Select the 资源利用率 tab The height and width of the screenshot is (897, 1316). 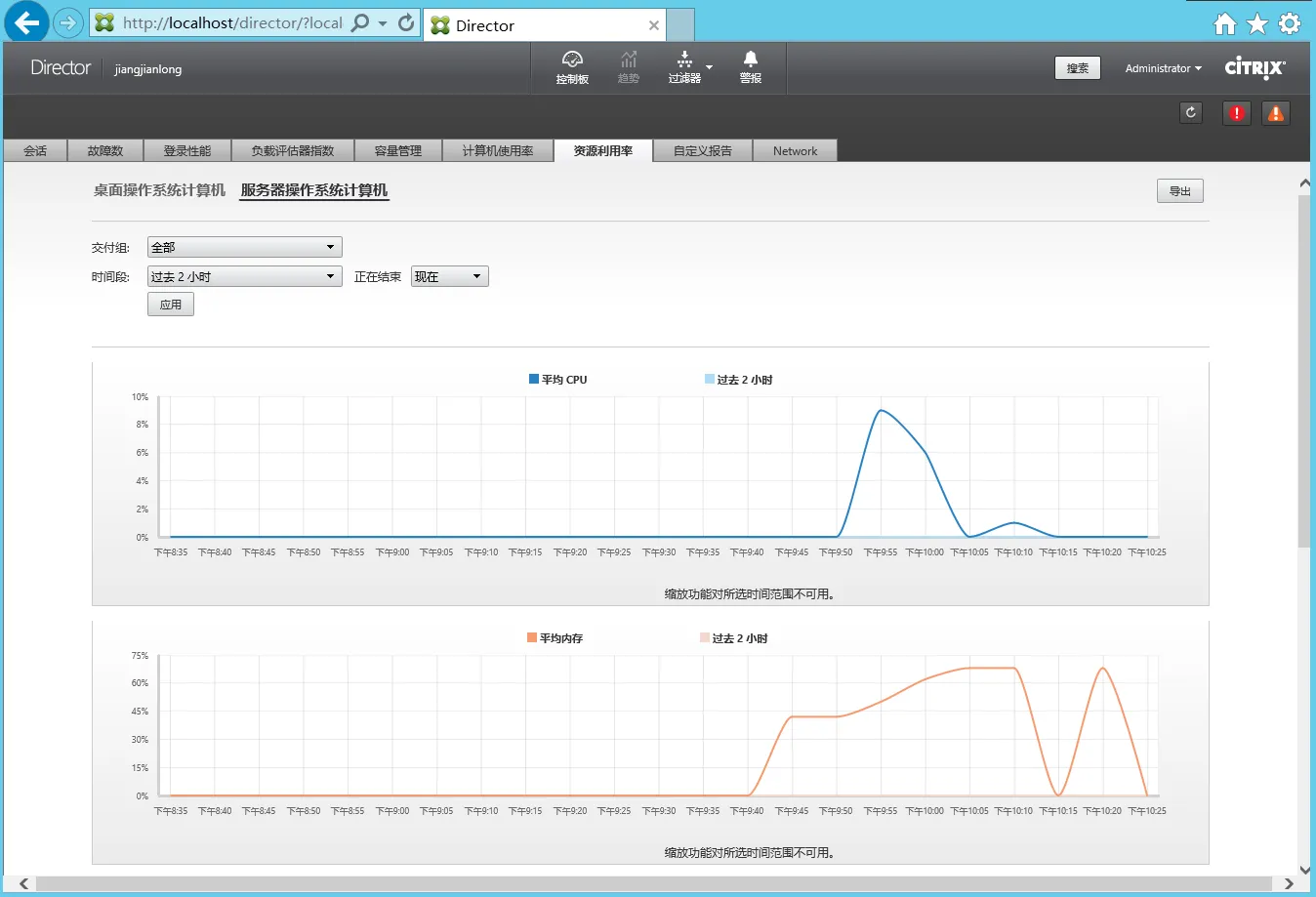pyautogui.click(x=603, y=150)
